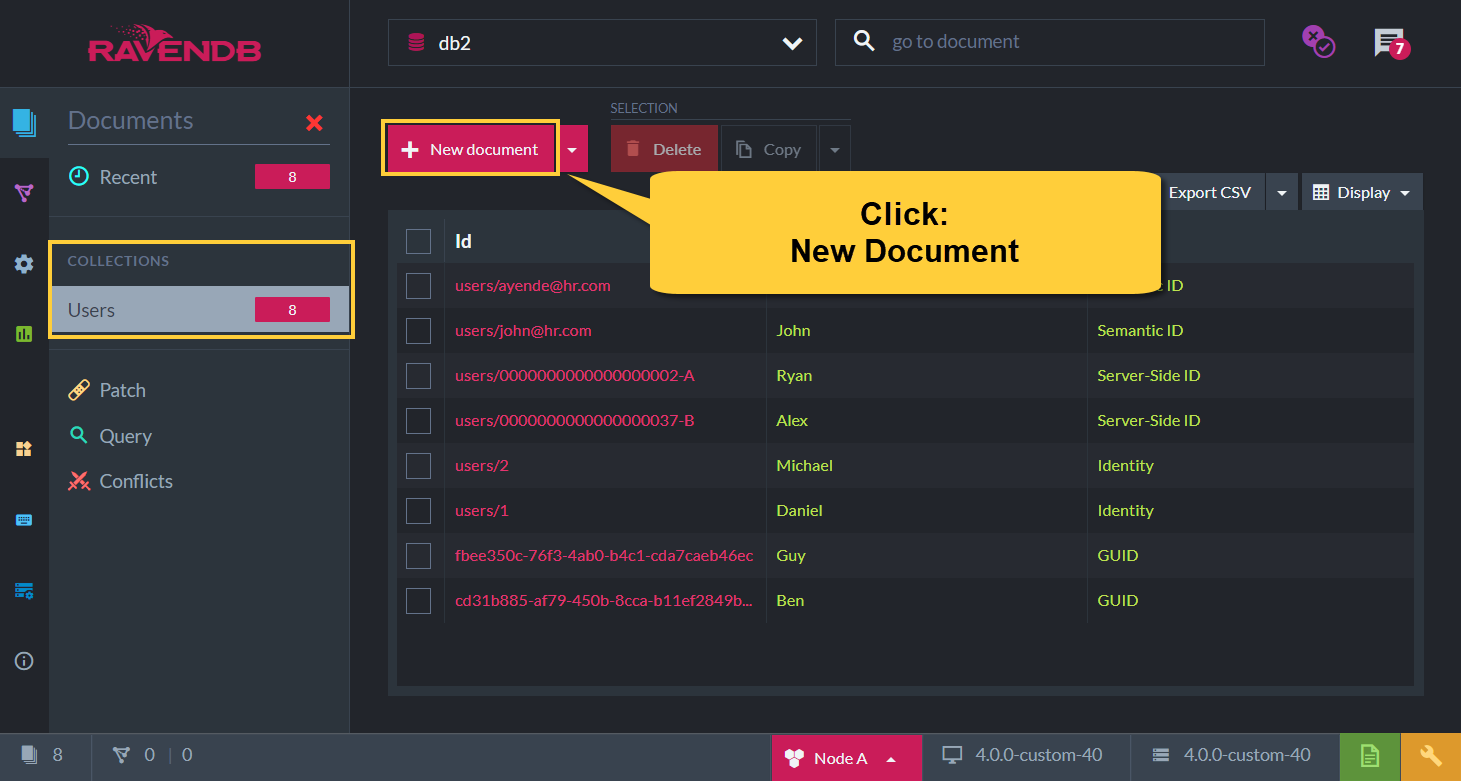Click the documents count icon in status bar
This screenshot has height=781, width=1461.
(x=30, y=755)
